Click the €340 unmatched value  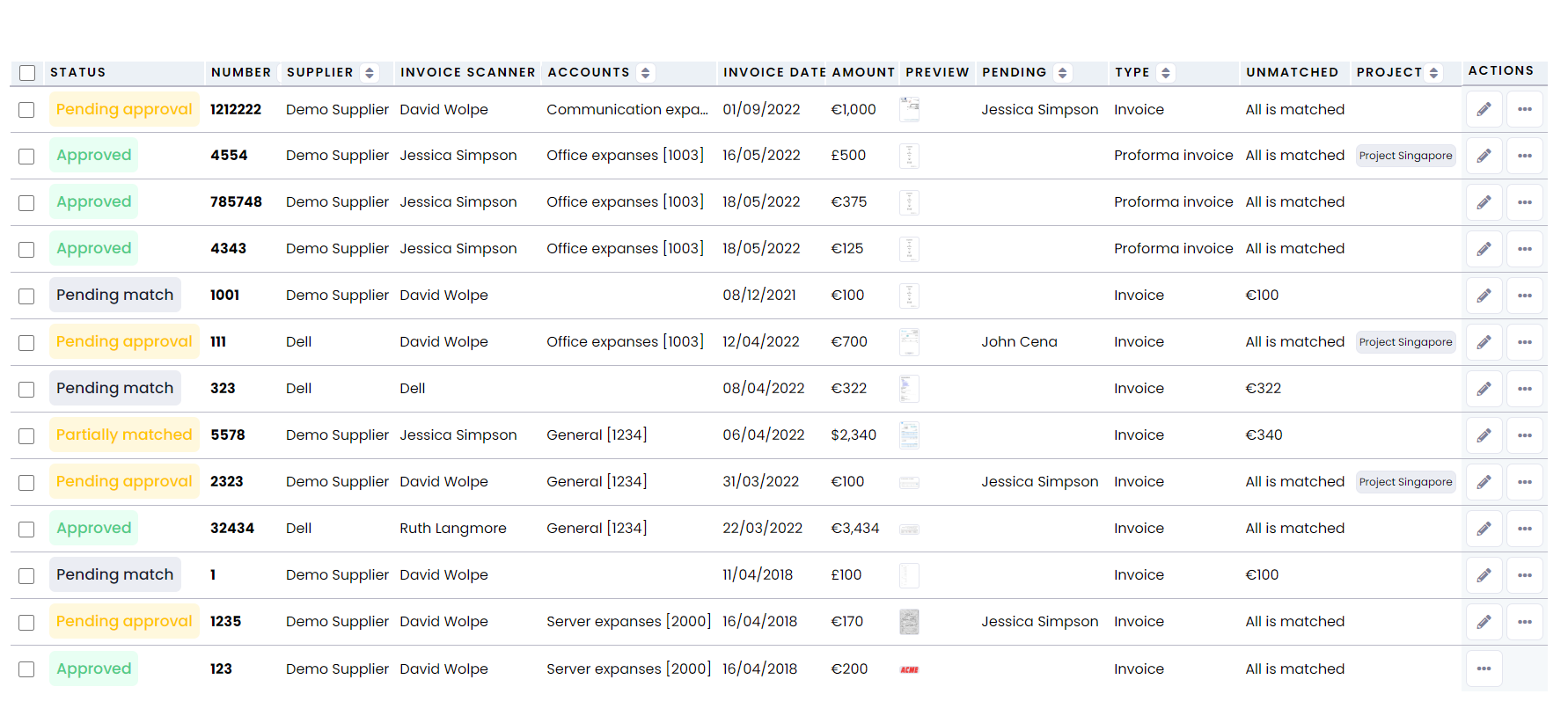pos(1264,435)
